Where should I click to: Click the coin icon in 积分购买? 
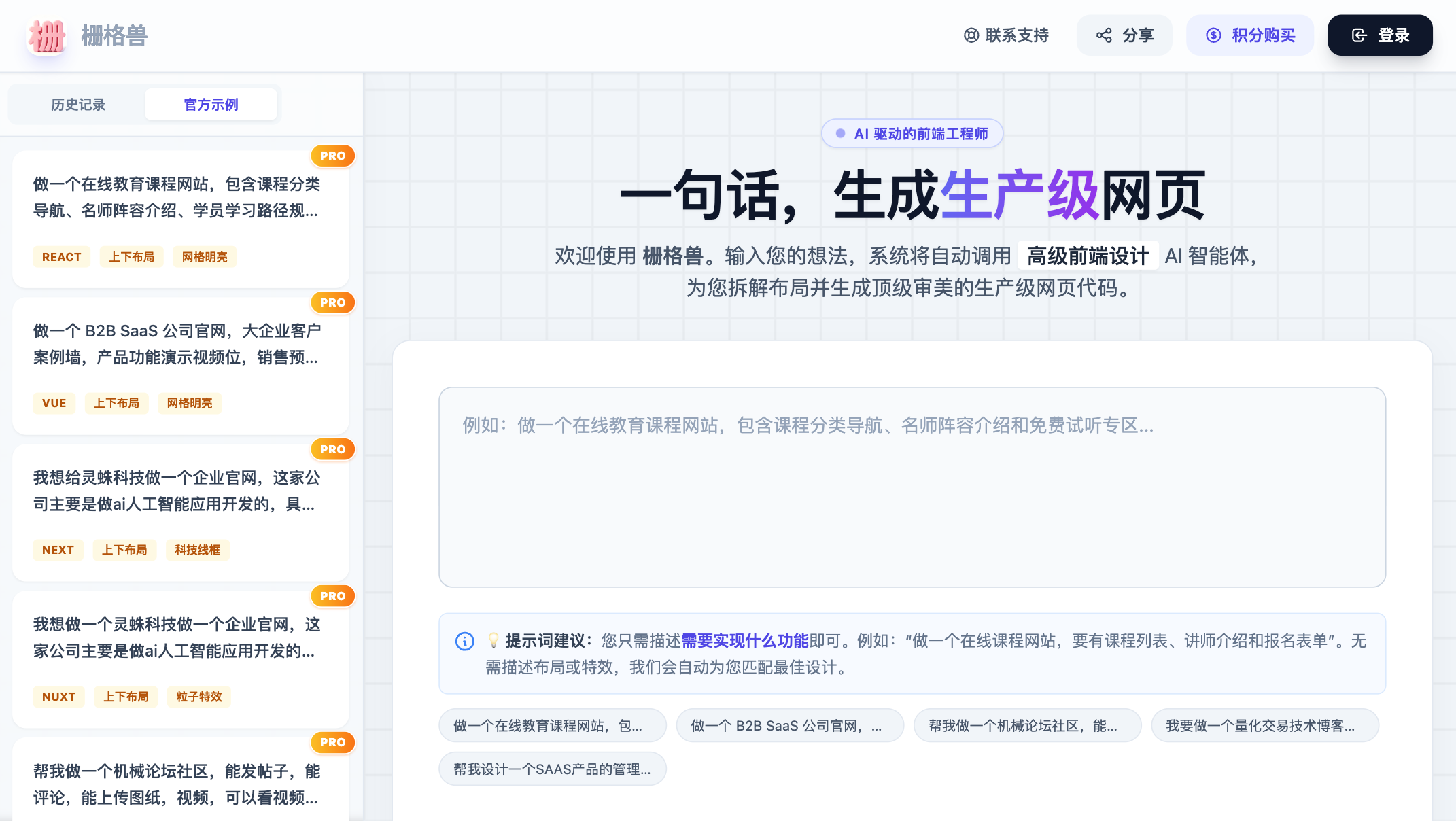point(1213,35)
